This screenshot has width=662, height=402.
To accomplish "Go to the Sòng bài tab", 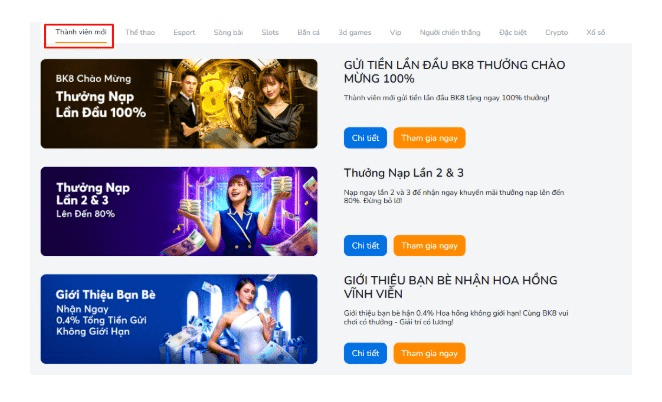I will coord(228,33).
